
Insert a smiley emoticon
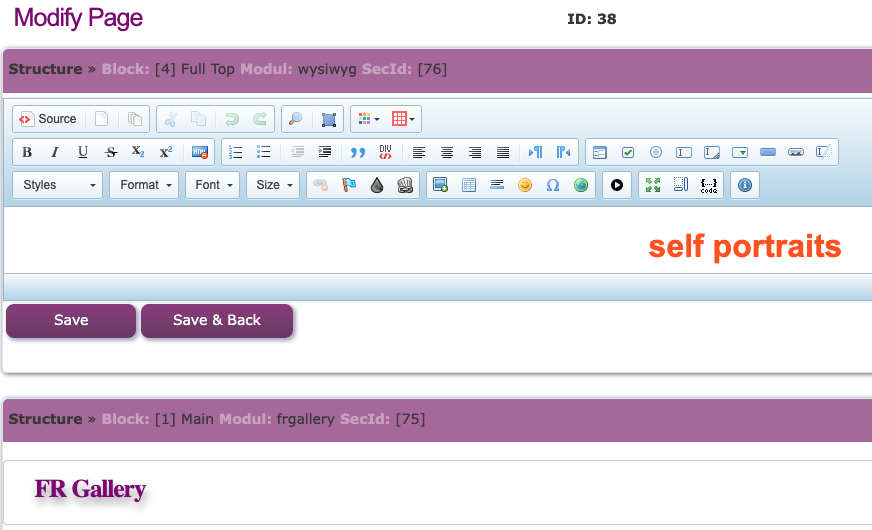(x=524, y=185)
